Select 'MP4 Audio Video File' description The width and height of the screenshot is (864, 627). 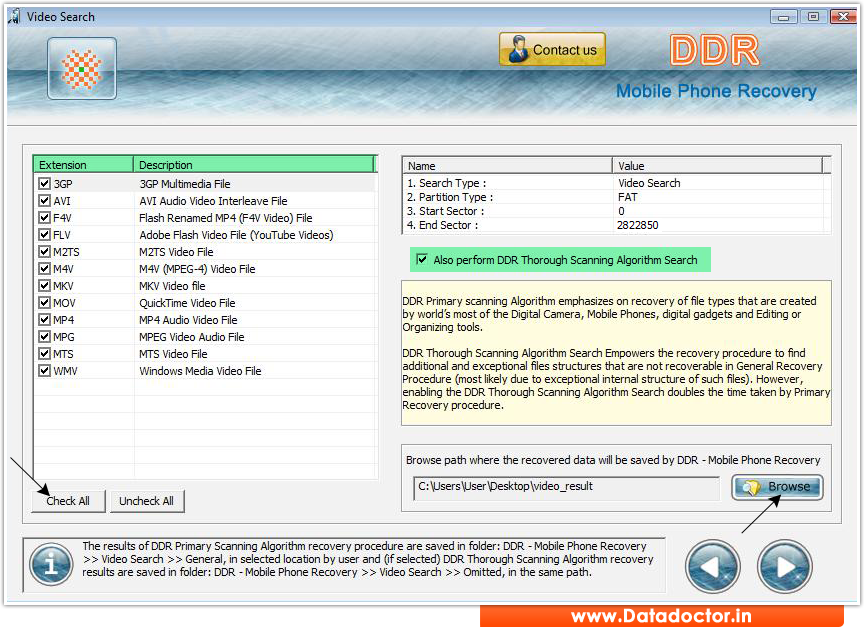(x=188, y=320)
